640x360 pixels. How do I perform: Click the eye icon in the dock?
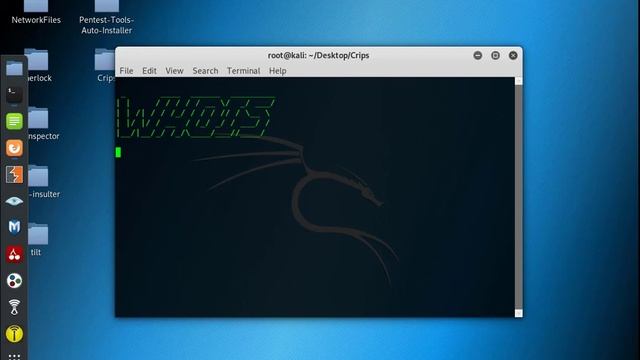coord(14,201)
